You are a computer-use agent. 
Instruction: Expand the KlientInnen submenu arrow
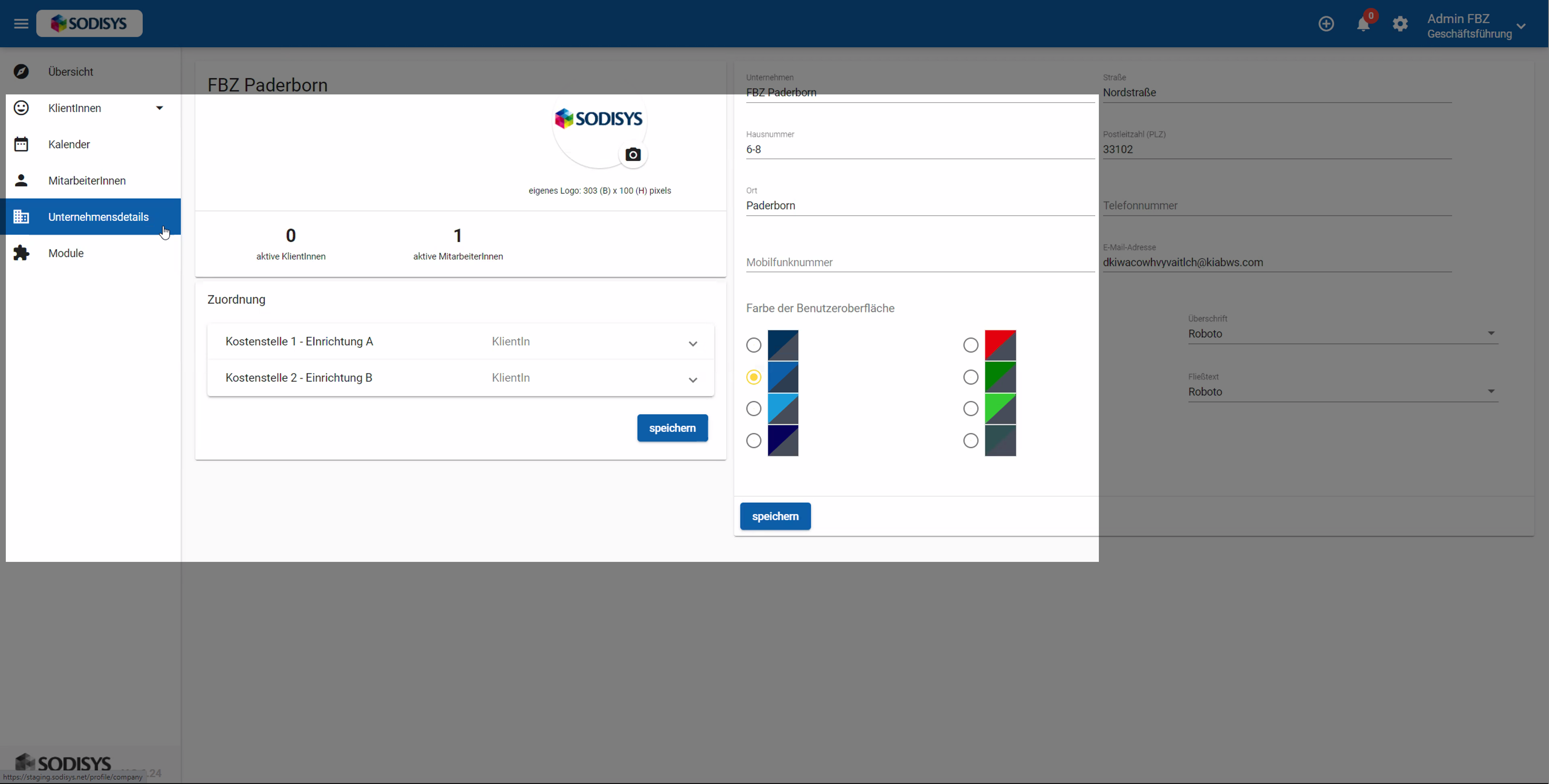tap(159, 108)
